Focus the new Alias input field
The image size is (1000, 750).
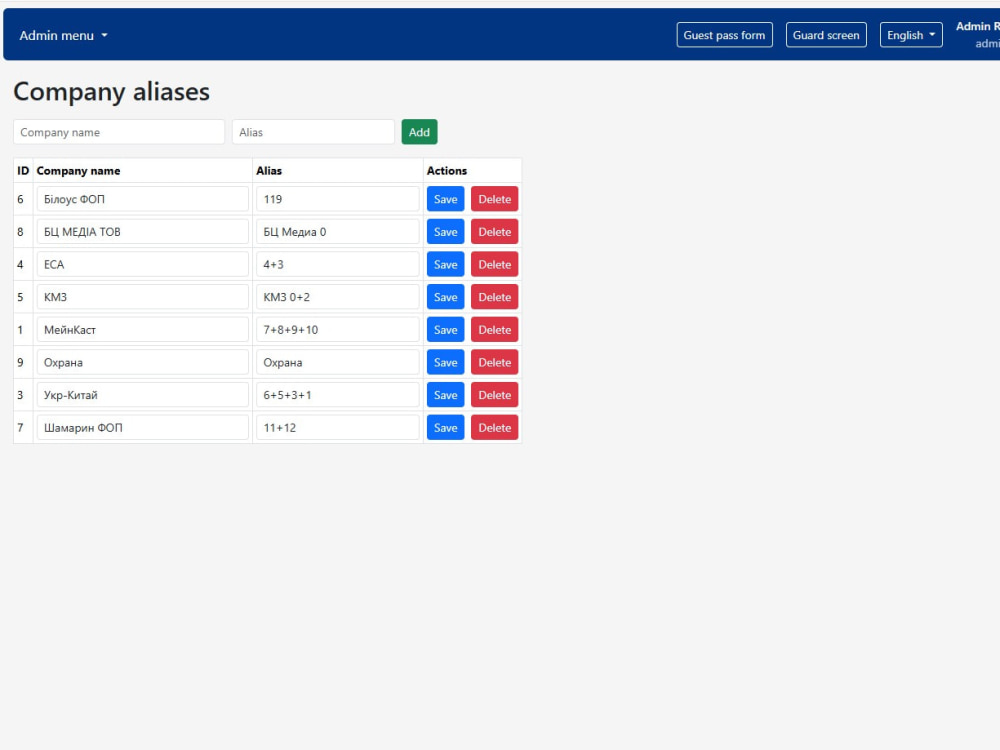313,132
